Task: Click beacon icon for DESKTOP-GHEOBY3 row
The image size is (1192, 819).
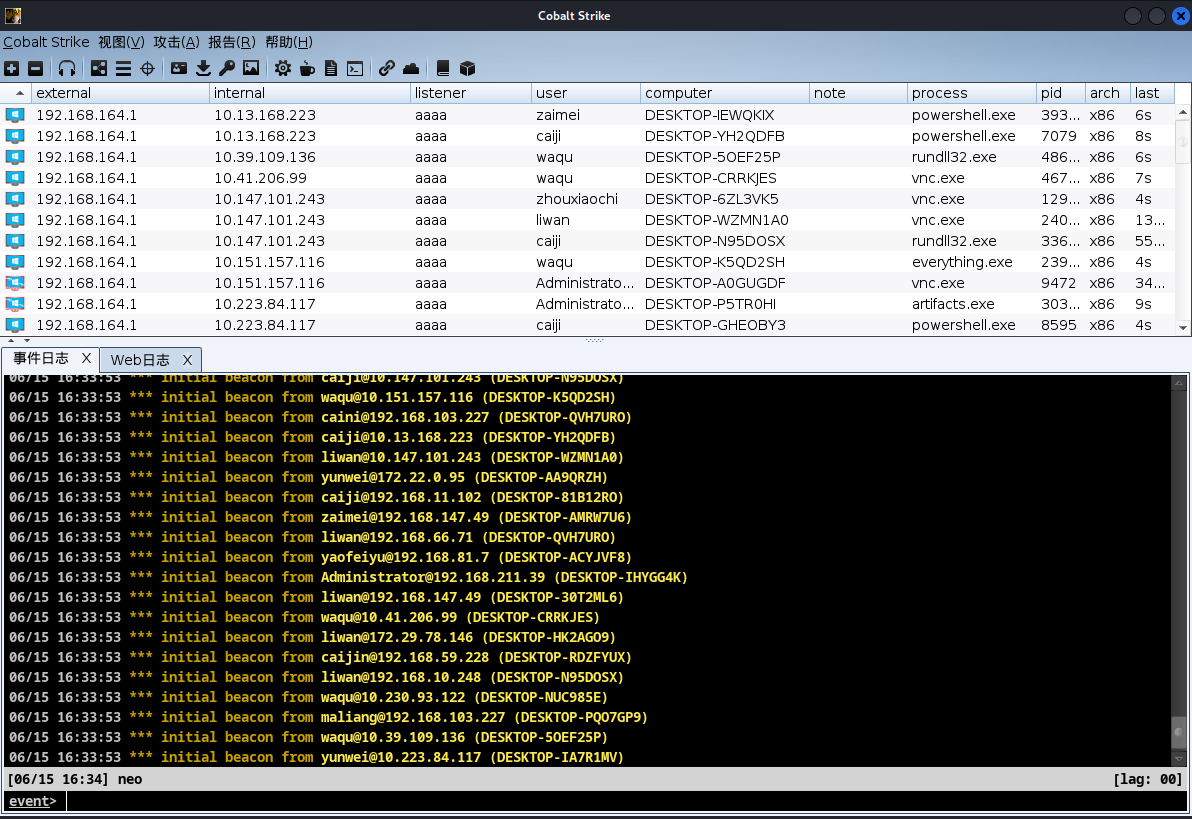Action: coord(15,325)
